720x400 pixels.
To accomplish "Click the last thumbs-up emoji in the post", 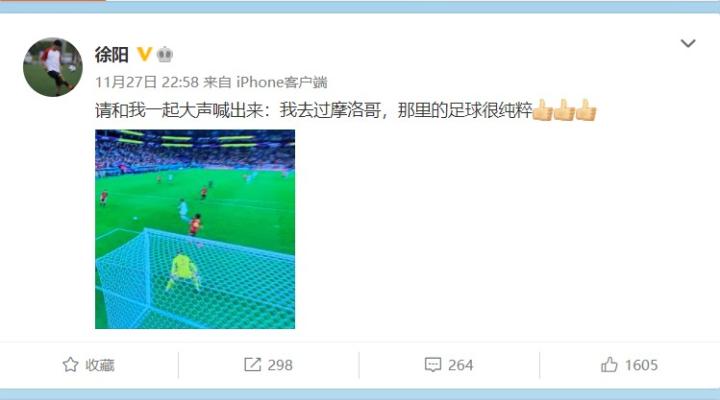I will click(586, 110).
